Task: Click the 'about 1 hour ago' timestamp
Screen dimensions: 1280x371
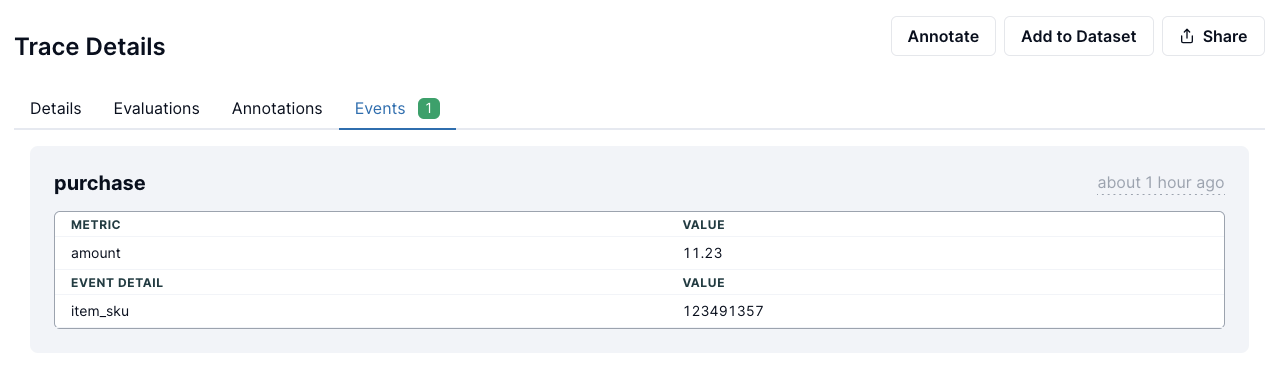Action: [1161, 183]
